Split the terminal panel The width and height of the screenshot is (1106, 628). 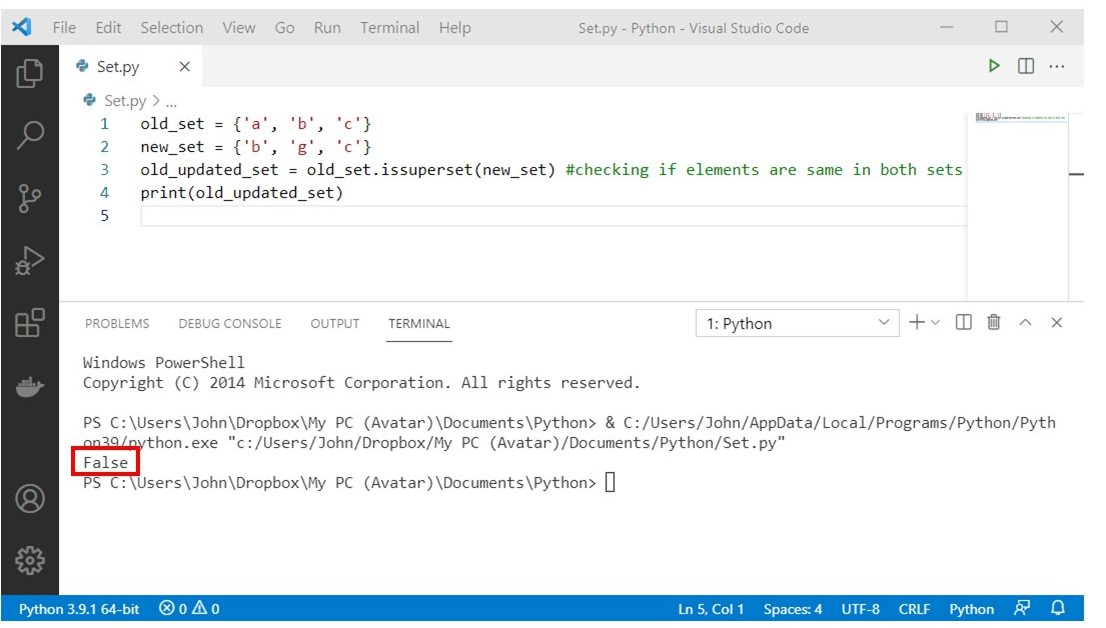963,322
